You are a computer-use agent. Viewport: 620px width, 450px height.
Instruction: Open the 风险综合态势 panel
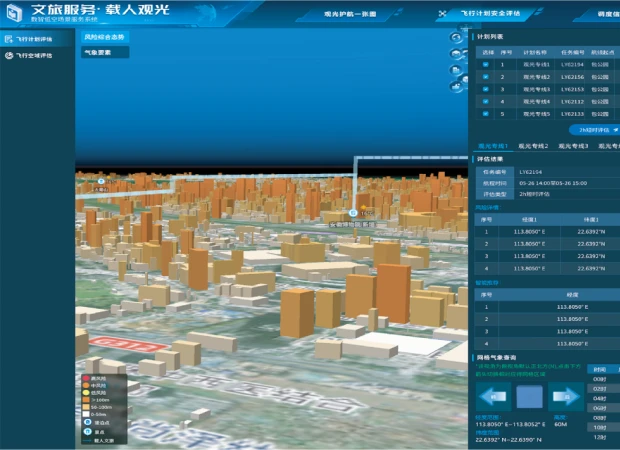[104, 37]
